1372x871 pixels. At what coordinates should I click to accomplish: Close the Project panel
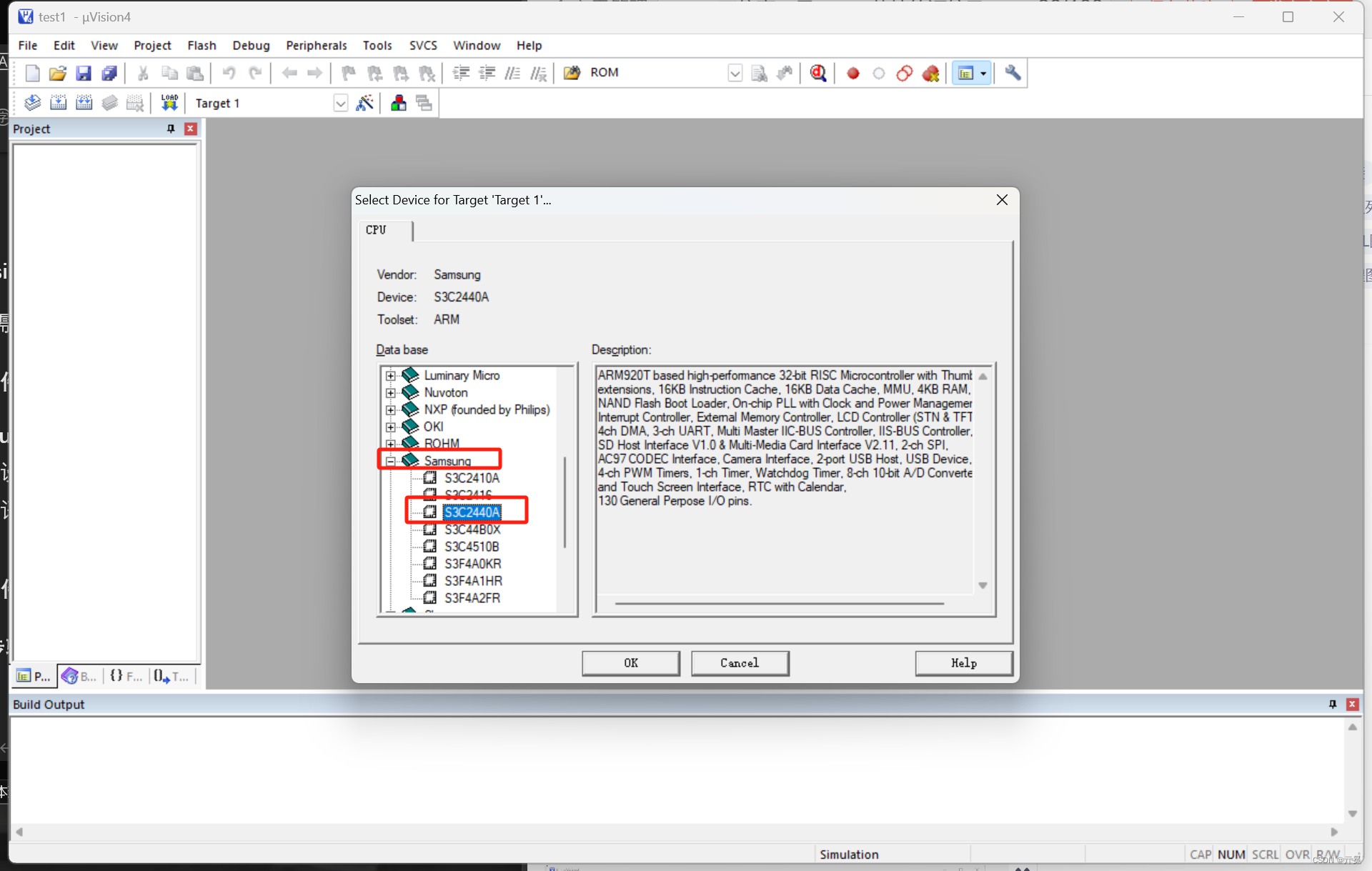point(190,129)
